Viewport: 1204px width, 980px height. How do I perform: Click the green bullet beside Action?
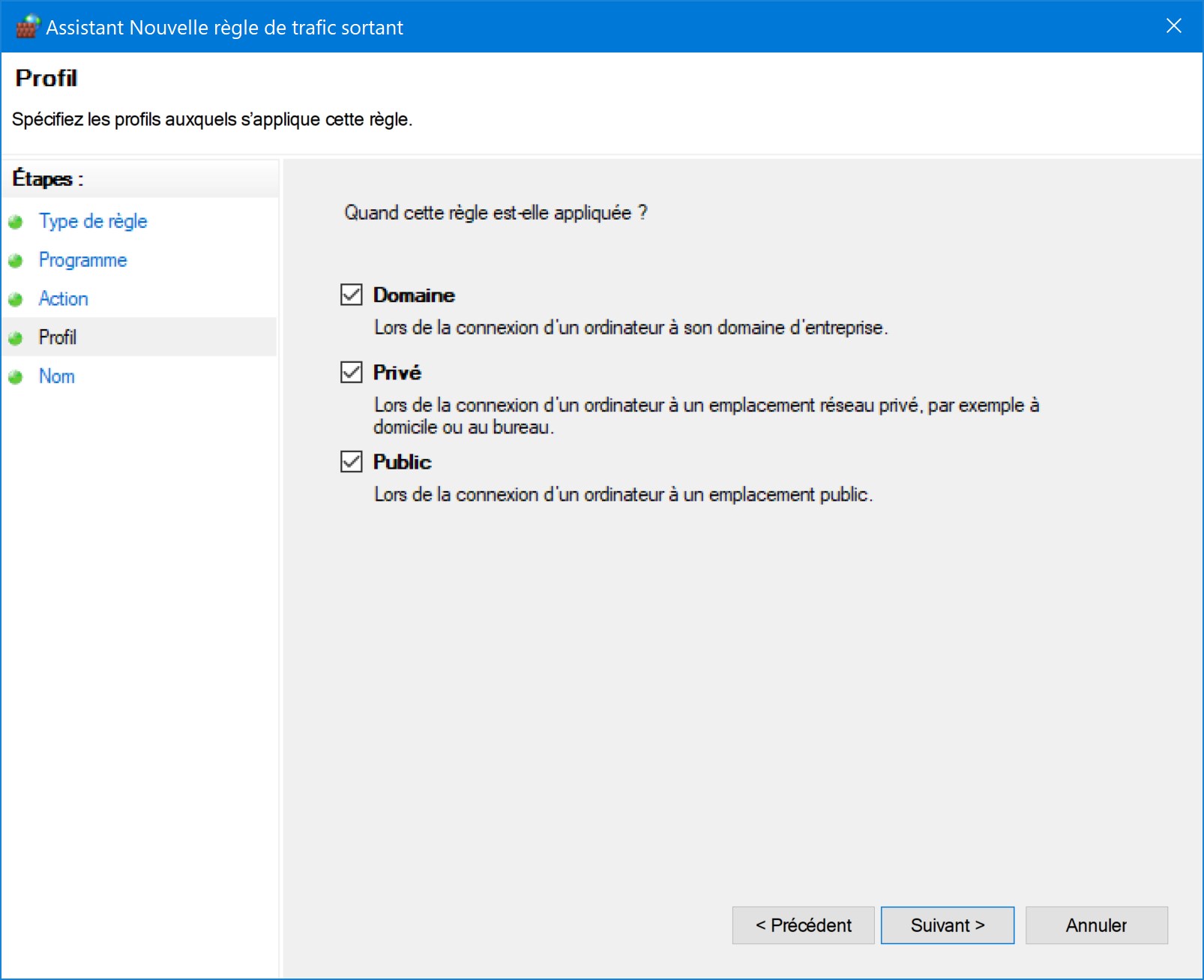(16, 299)
